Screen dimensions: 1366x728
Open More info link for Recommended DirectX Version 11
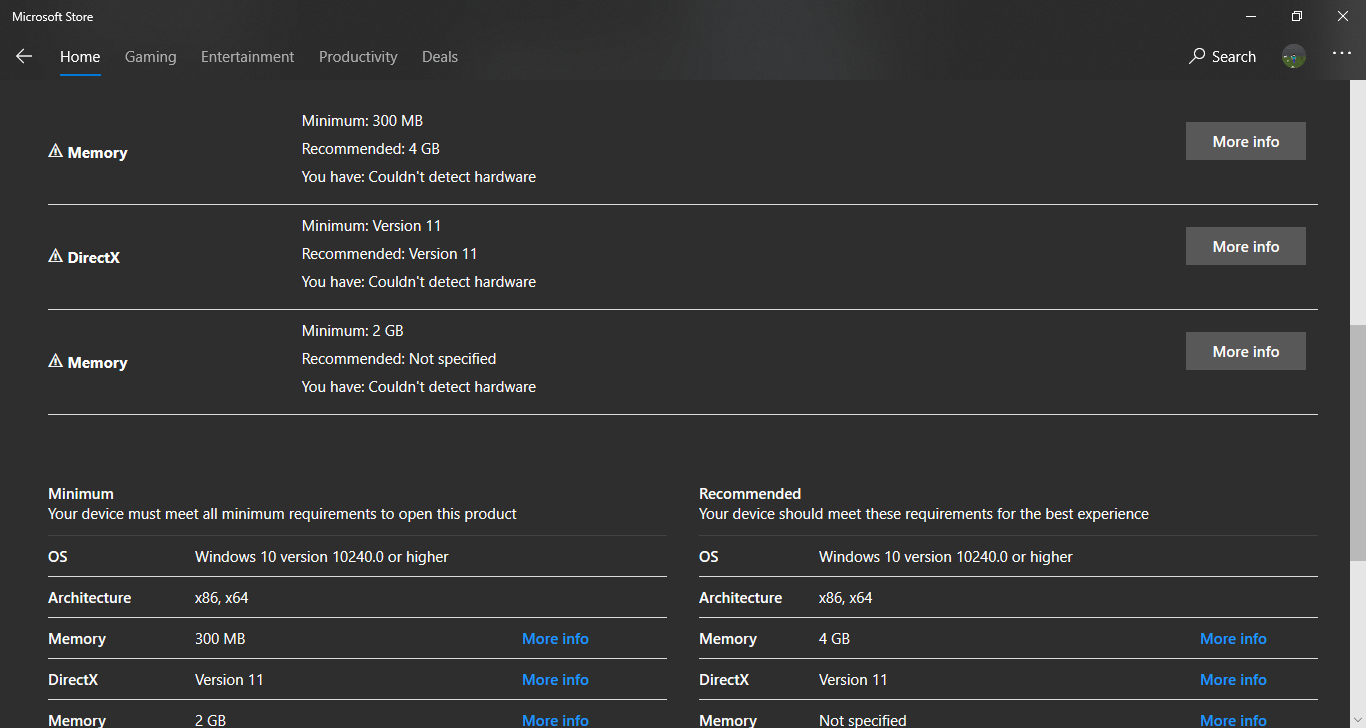click(x=1233, y=679)
